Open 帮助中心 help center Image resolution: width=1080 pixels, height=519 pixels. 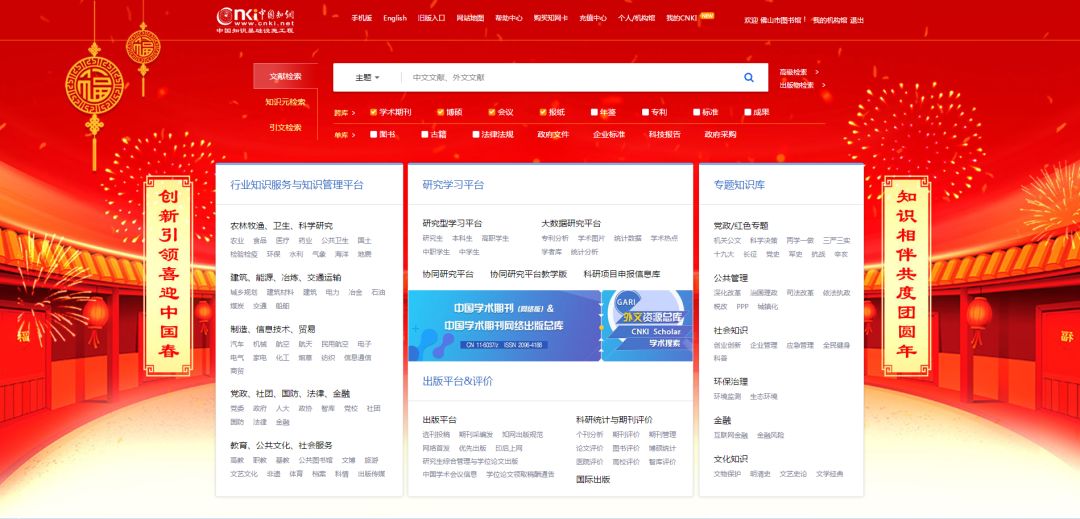tap(508, 19)
